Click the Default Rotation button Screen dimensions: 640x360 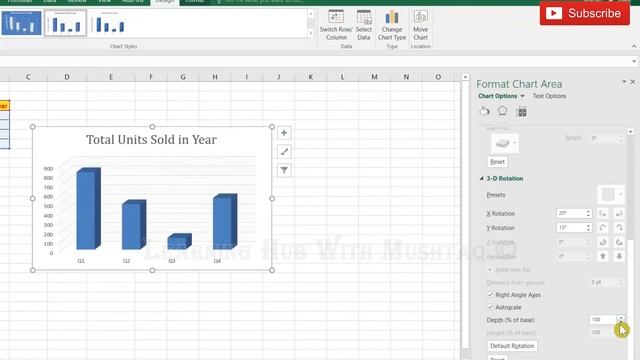pyautogui.click(x=512, y=346)
